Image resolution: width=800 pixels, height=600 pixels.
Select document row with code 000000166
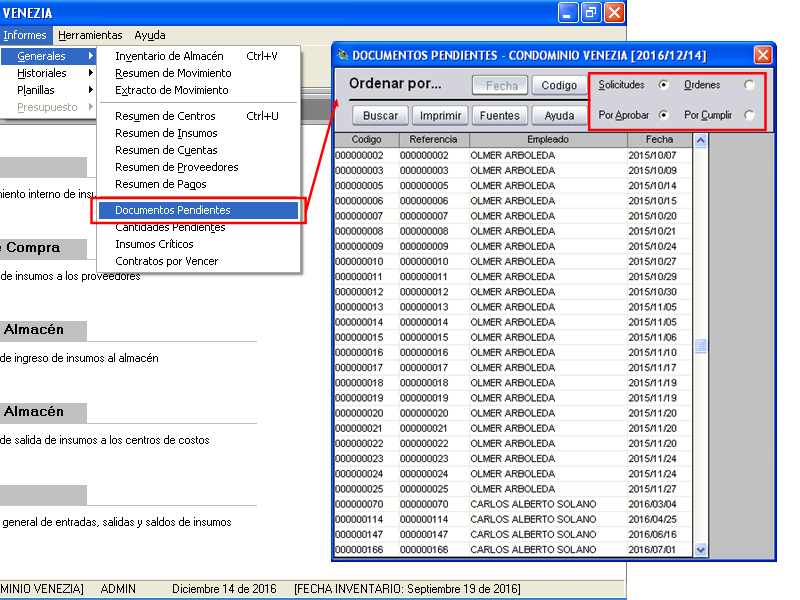513,549
